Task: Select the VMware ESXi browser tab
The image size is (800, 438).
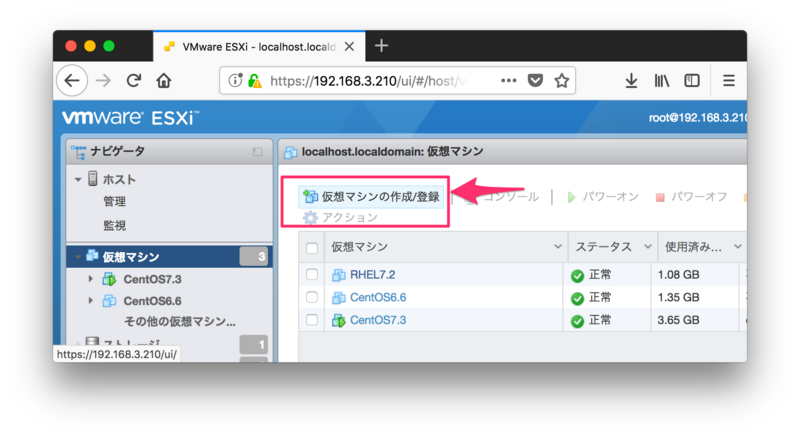Action: click(259, 46)
